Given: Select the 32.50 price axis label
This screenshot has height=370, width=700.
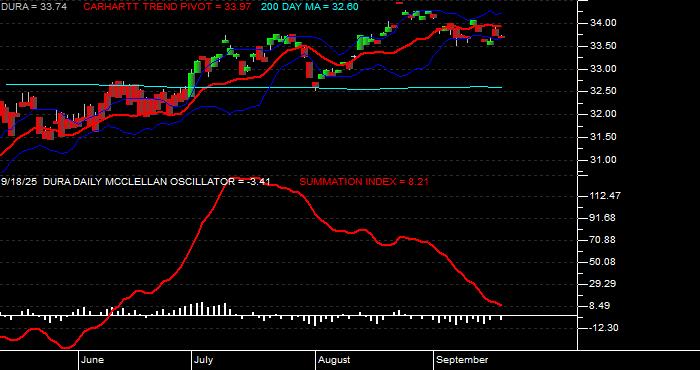Looking at the screenshot, I should coord(604,91).
